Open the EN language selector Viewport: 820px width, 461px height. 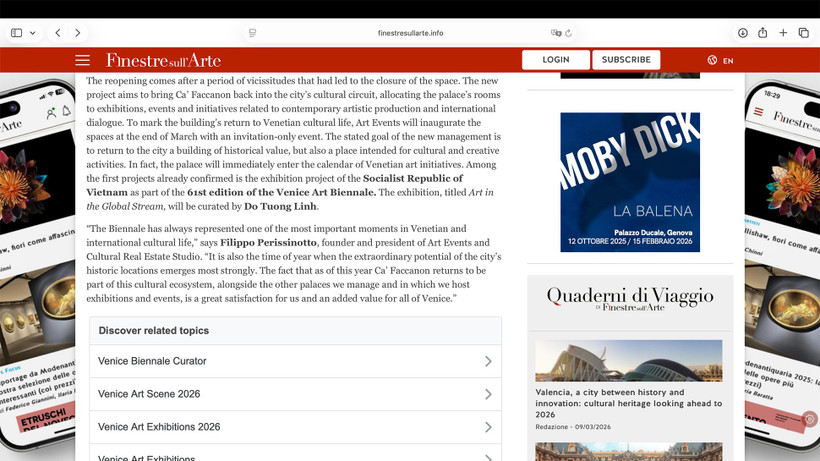coord(720,61)
